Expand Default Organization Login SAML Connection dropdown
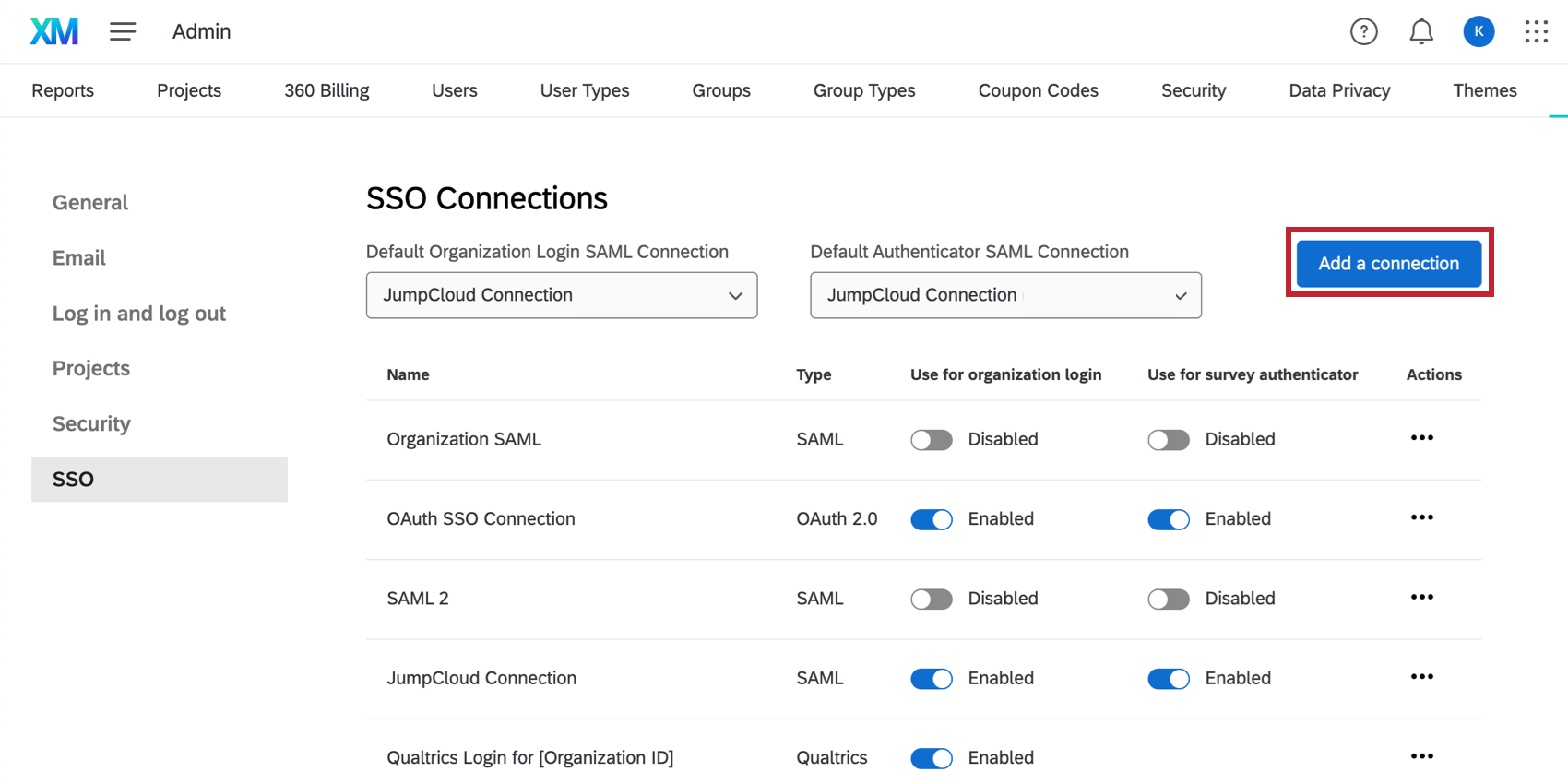This screenshot has height=784, width=1568. click(x=562, y=295)
